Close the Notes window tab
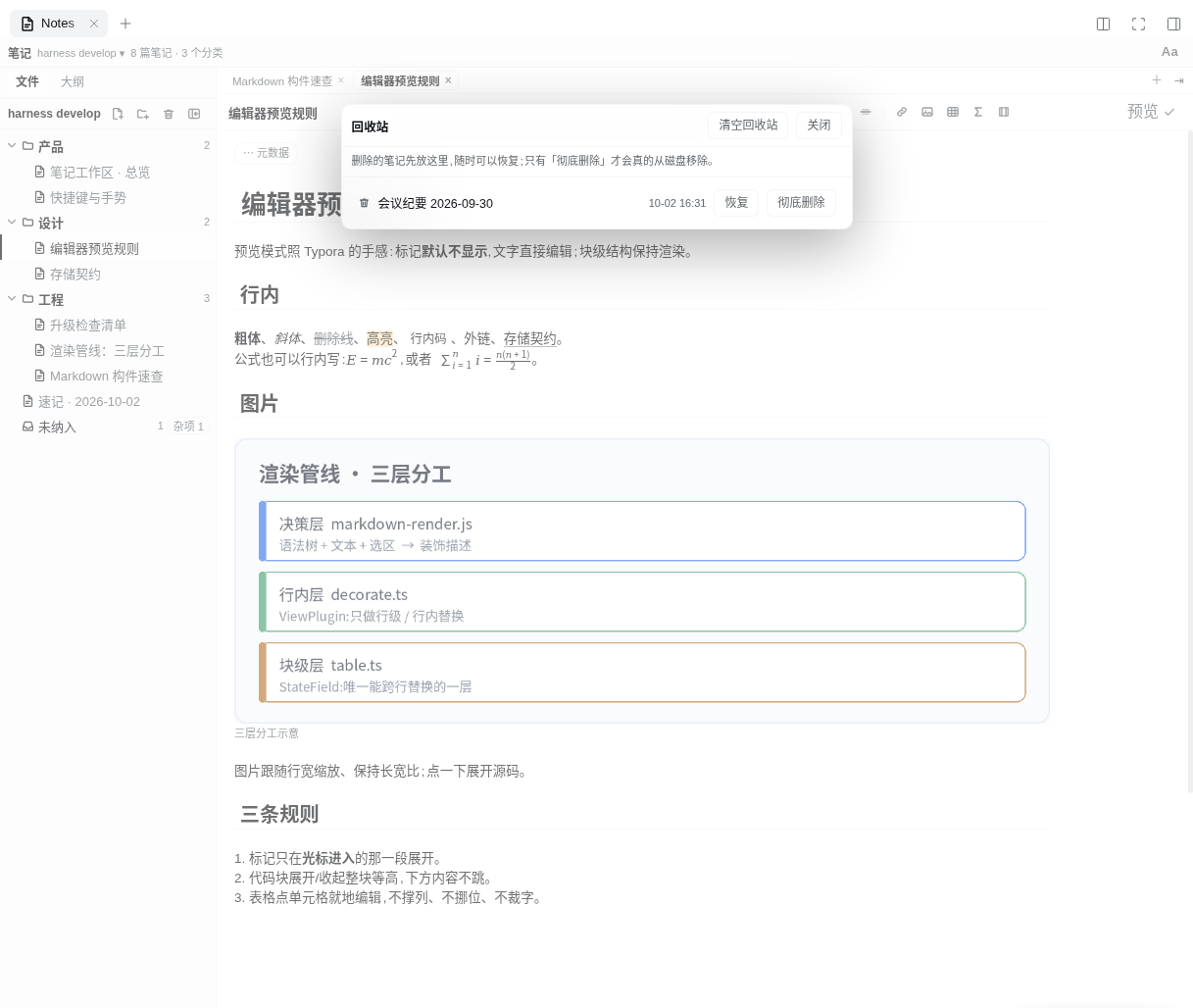Viewport: 1193px width, 1008px height. pyautogui.click(x=94, y=24)
